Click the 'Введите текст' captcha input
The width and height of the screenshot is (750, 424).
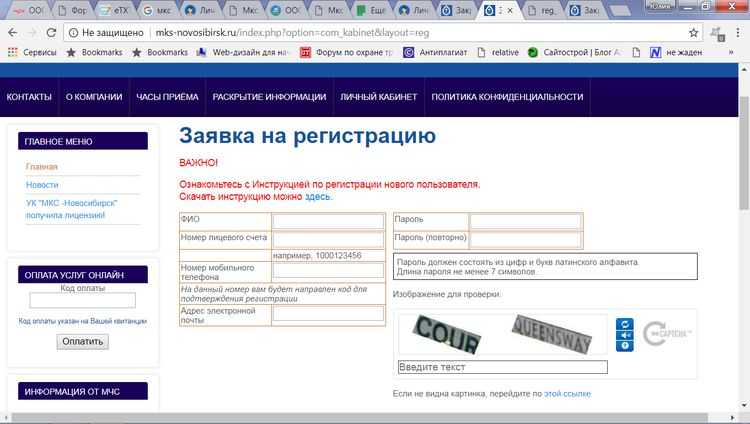tap(503, 367)
